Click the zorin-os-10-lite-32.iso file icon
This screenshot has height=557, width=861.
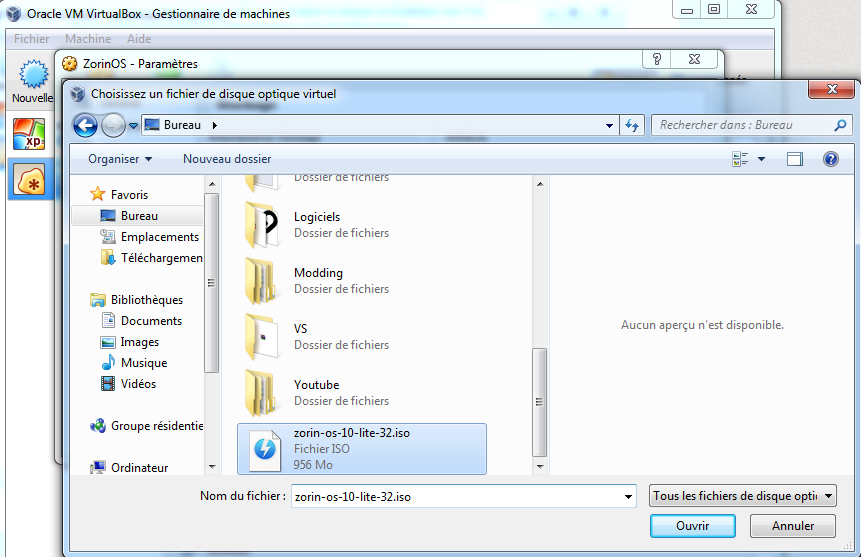pos(265,449)
